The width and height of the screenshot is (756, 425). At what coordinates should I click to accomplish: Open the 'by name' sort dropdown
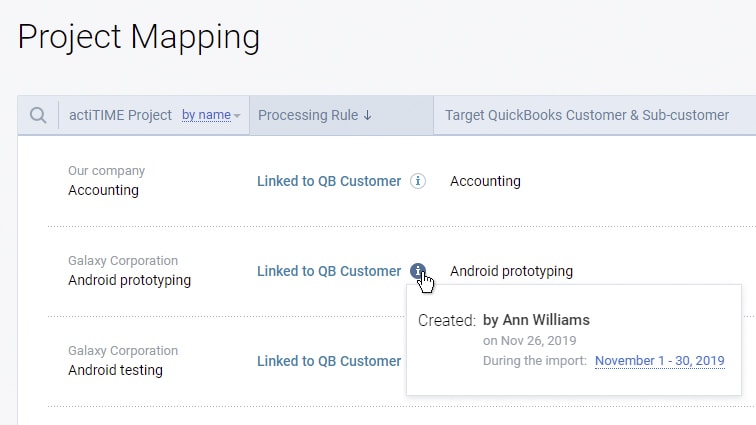[211, 115]
